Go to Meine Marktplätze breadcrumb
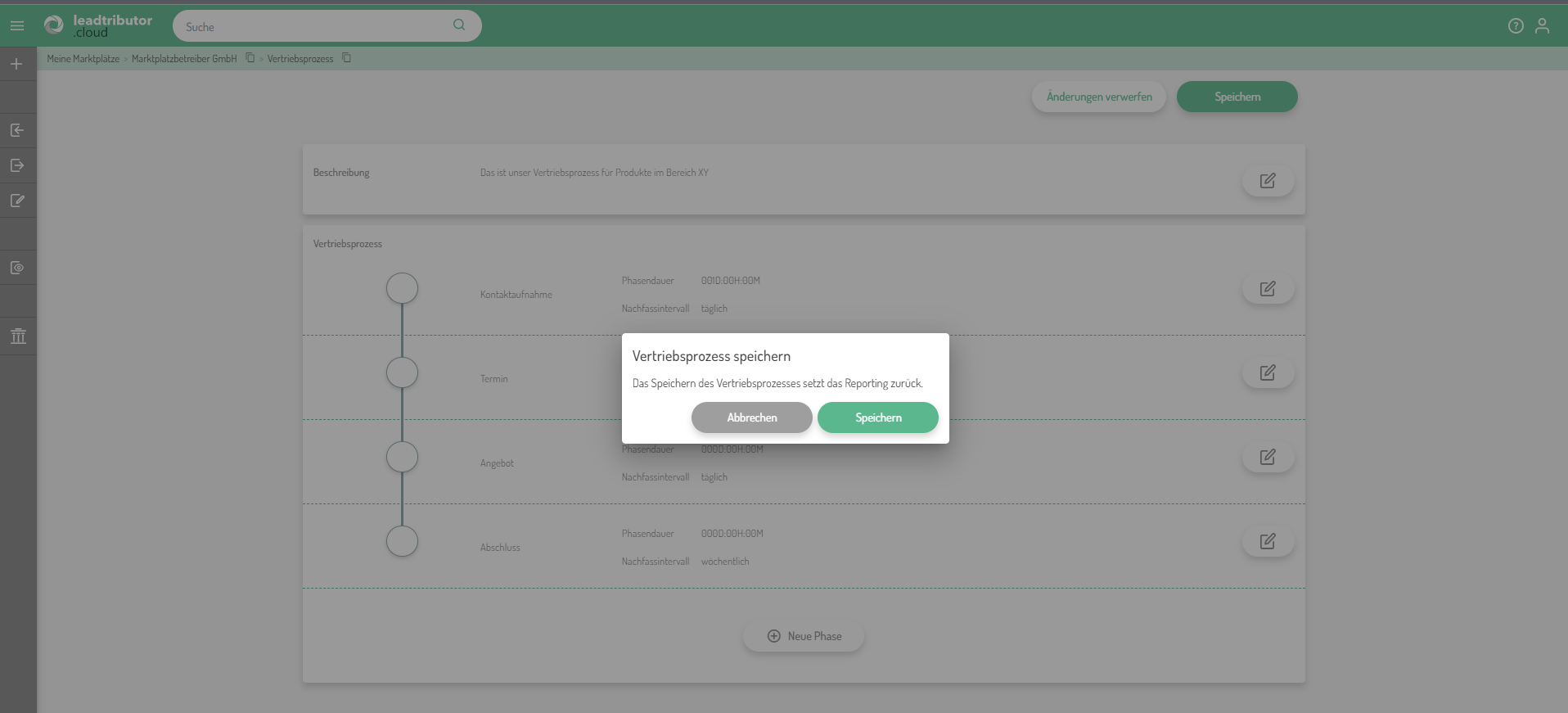The width and height of the screenshot is (1568, 713). [83, 59]
